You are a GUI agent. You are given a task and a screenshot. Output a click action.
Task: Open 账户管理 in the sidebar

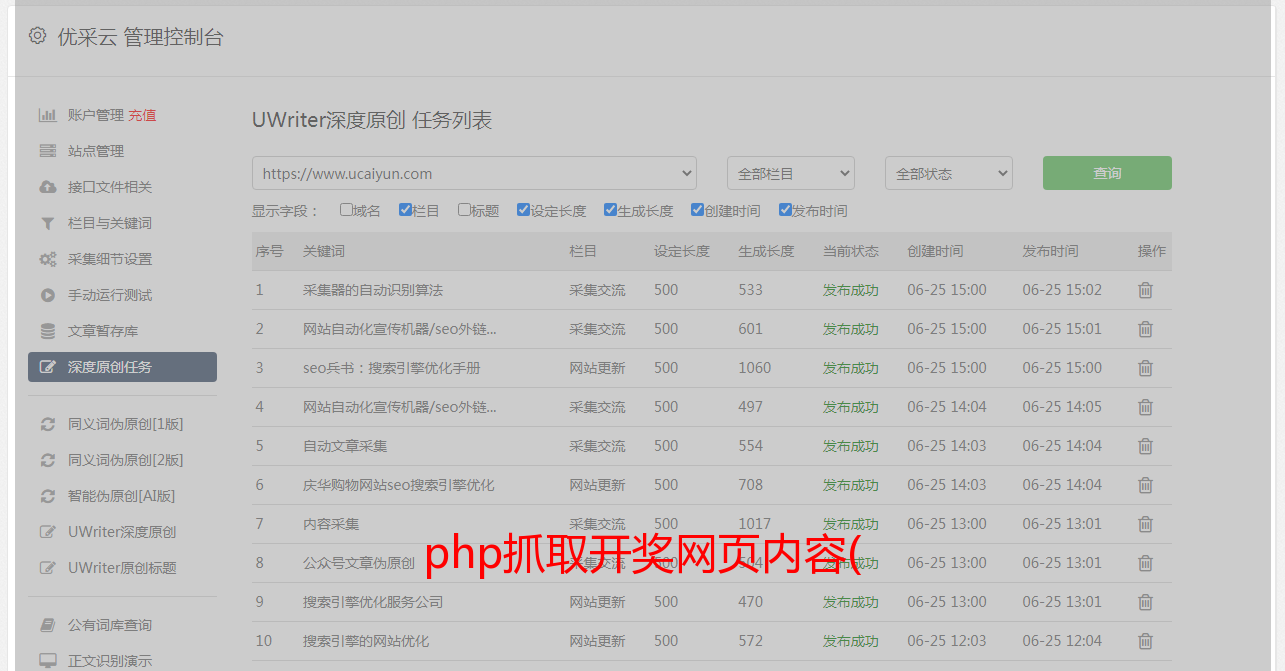96,115
